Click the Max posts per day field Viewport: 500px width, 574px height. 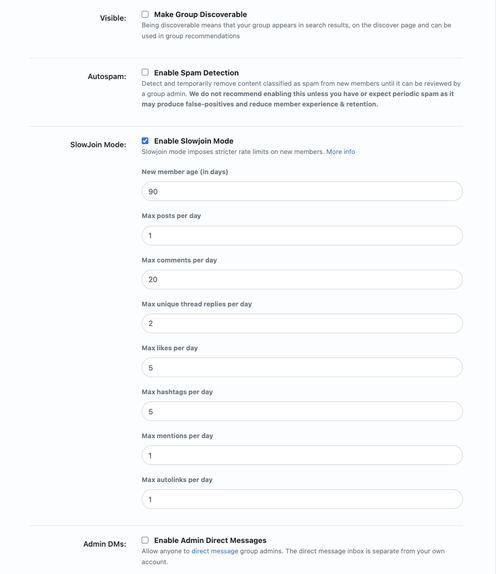pos(302,235)
